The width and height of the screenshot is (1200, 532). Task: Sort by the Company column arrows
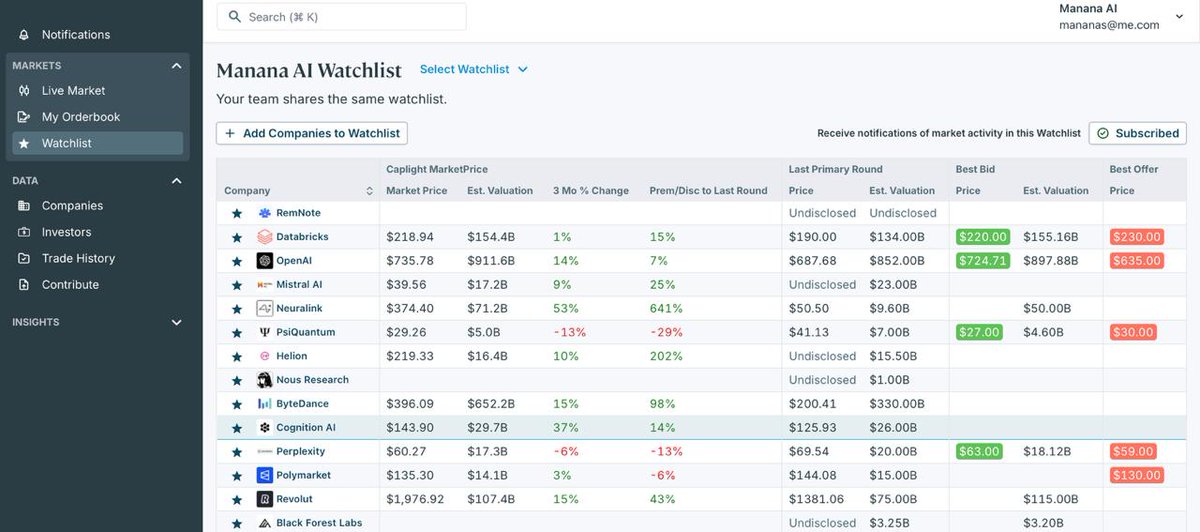(x=369, y=191)
